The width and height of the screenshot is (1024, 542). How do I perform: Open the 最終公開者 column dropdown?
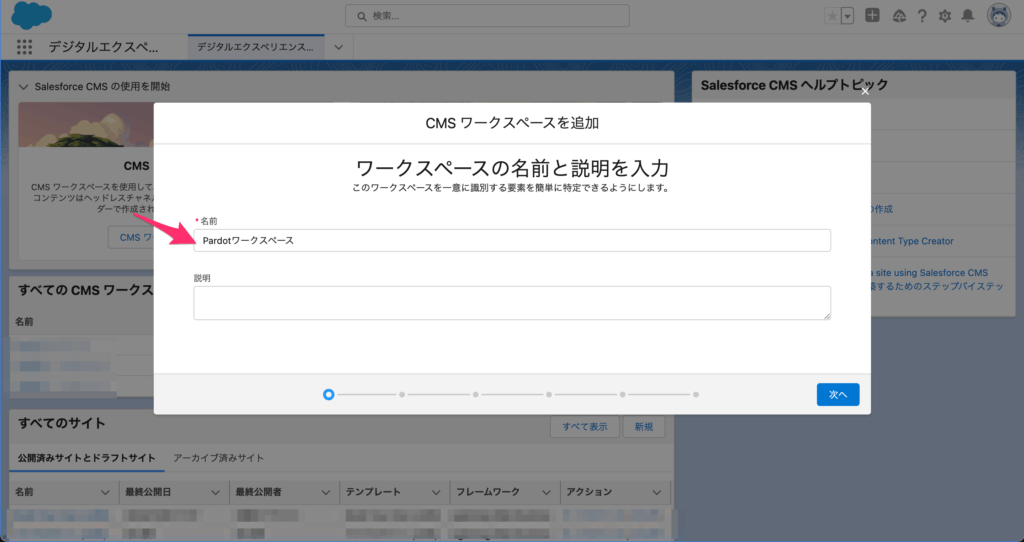(326, 492)
